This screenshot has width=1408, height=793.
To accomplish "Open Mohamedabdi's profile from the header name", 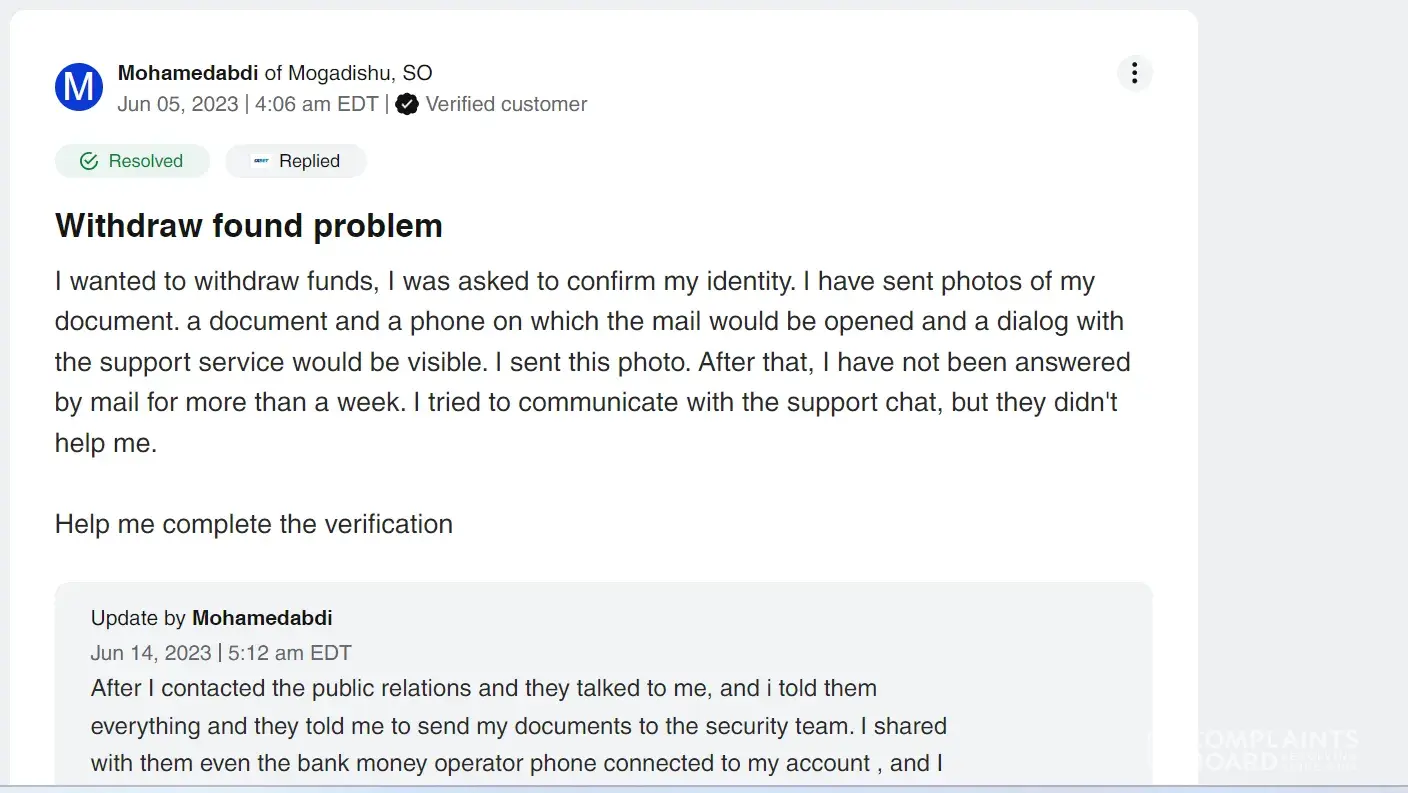I will (188, 73).
